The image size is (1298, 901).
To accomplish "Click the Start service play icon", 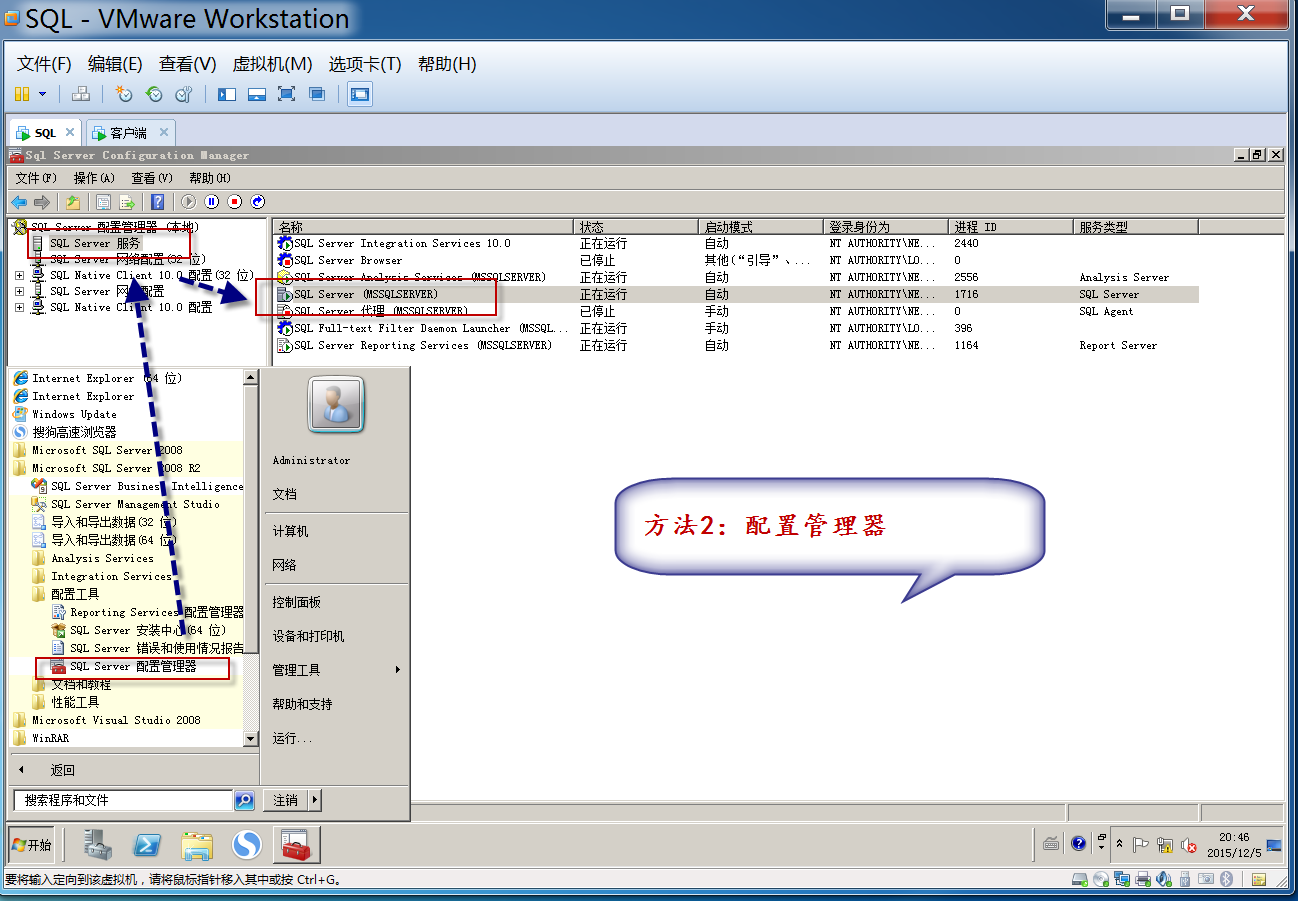I will 189,202.
